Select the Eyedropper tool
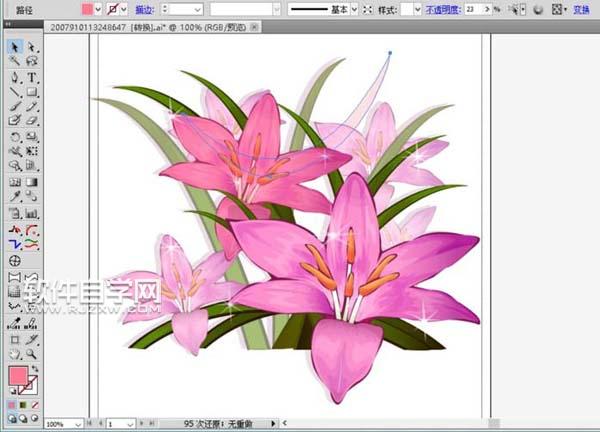600x432 pixels. [x=15, y=196]
